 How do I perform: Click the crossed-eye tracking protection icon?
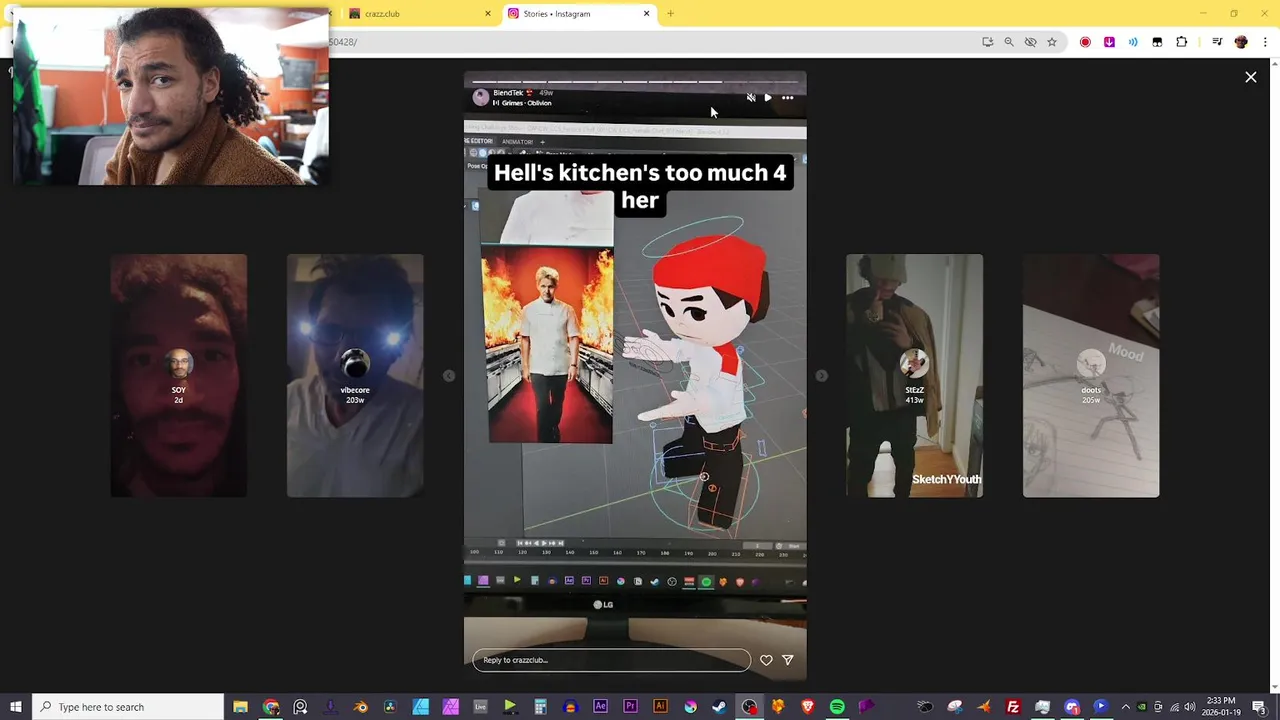click(x=1030, y=42)
